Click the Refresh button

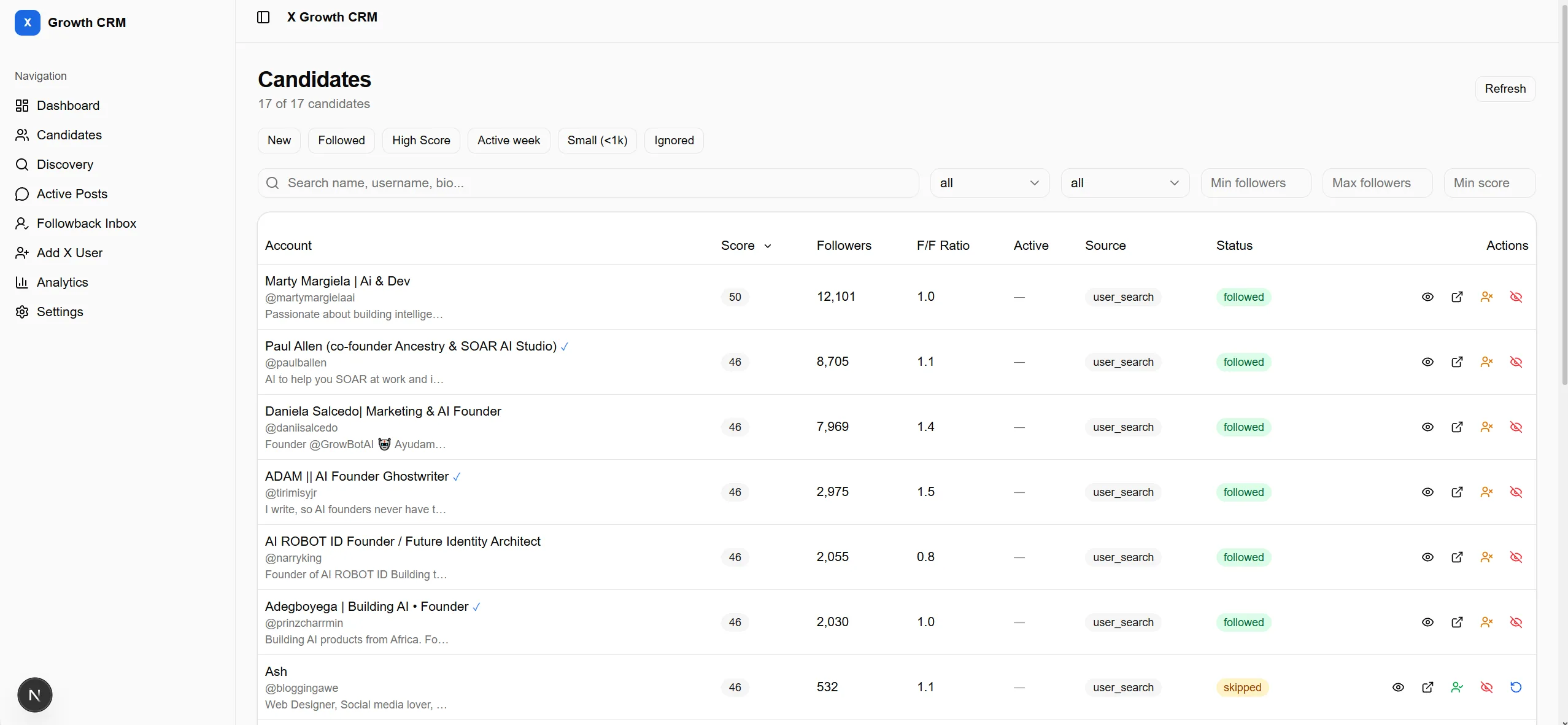(x=1505, y=89)
